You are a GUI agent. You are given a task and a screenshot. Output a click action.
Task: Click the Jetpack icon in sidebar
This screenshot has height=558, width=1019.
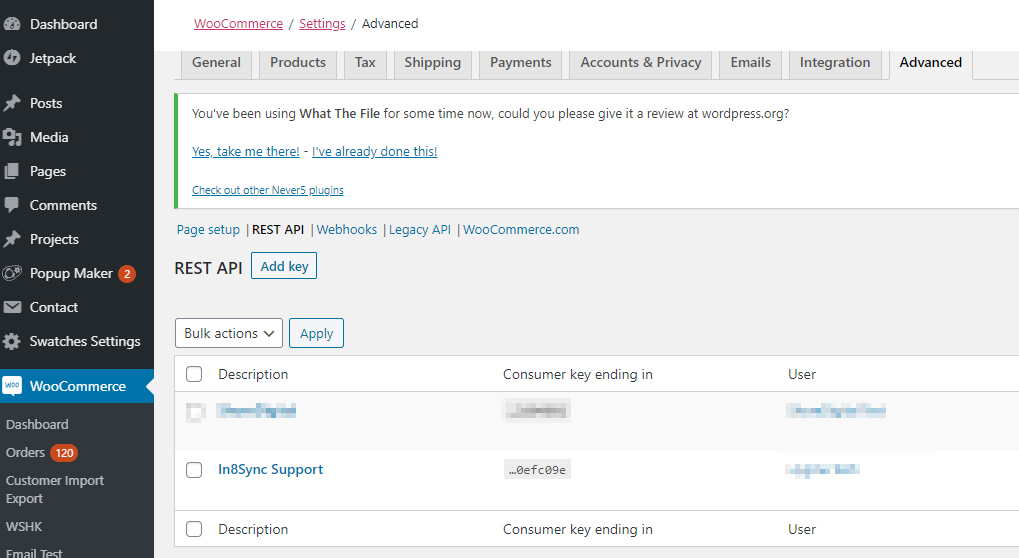[13, 58]
